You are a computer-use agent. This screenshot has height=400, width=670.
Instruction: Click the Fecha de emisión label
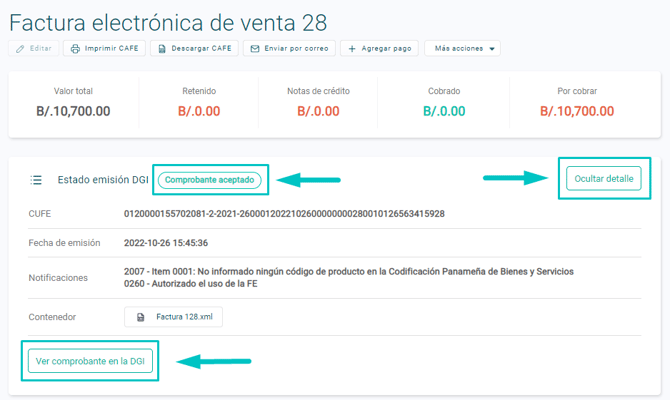[65, 243]
